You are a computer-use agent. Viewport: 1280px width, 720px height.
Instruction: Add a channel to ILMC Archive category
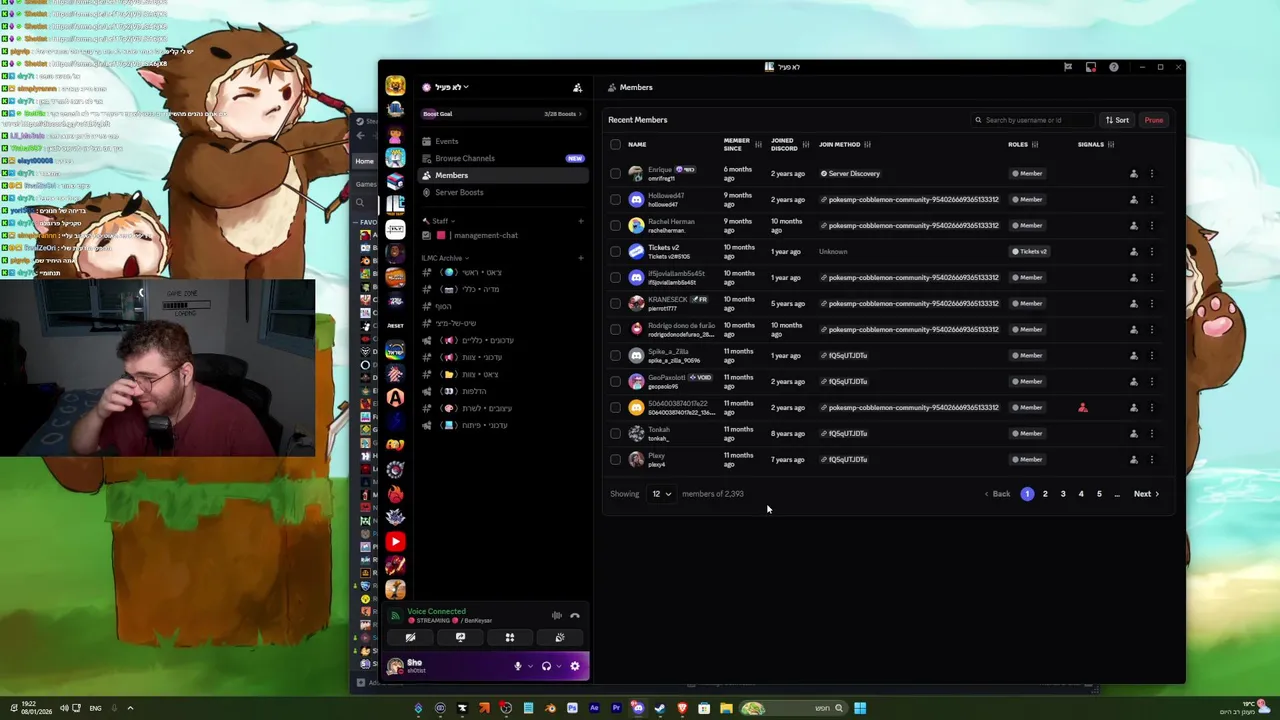(x=580, y=258)
